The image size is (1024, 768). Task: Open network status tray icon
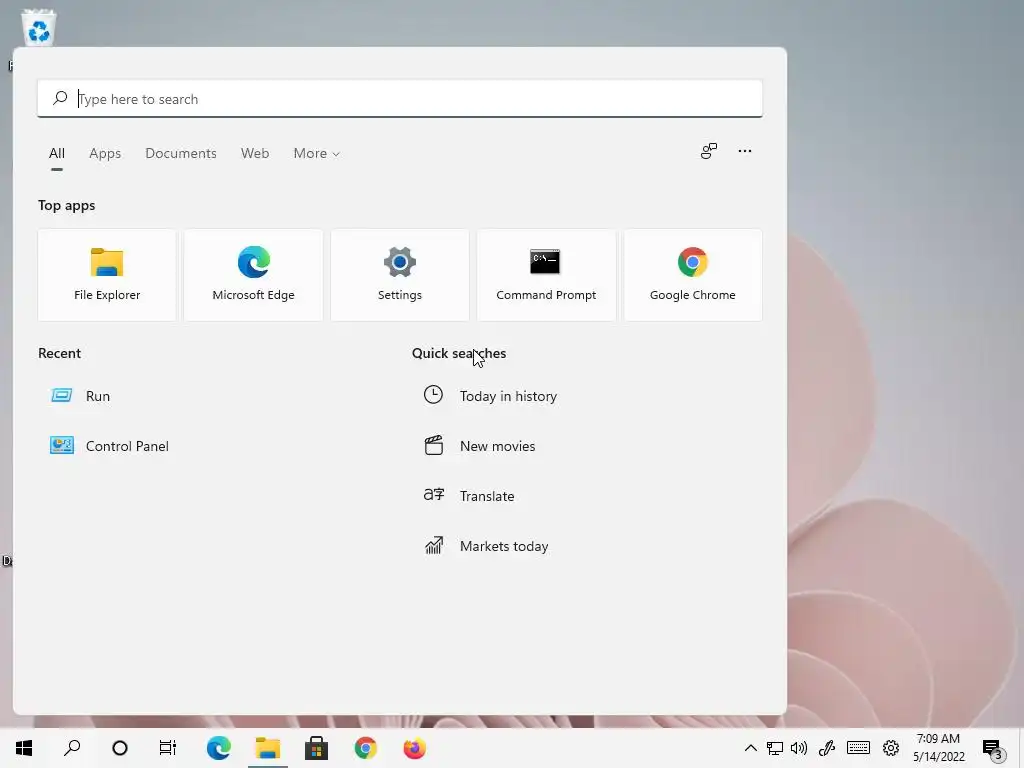coord(775,748)
